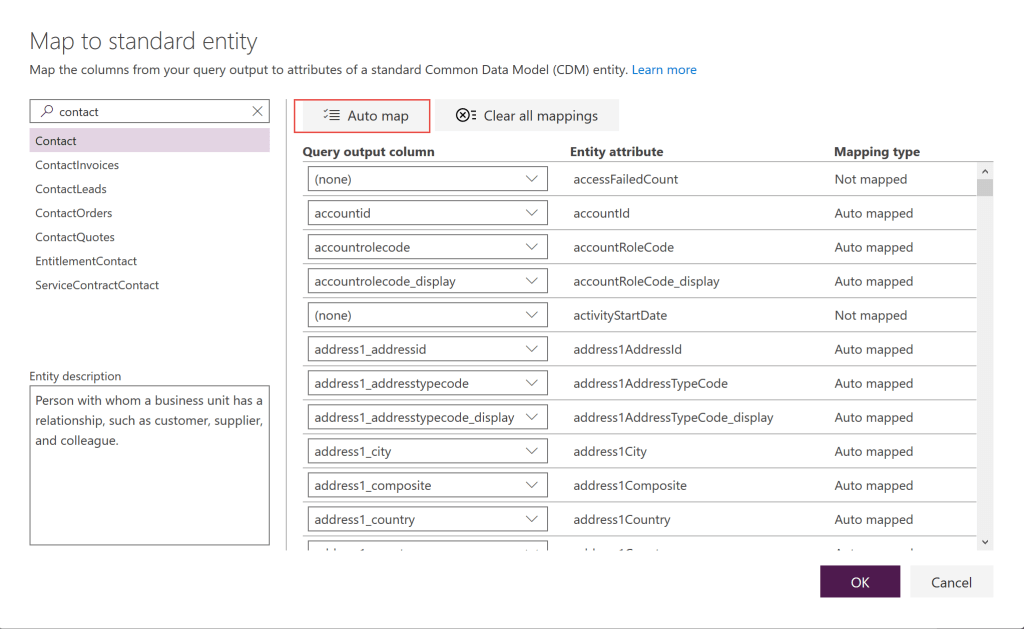Click Clear all mappings button

coord(527,116)
